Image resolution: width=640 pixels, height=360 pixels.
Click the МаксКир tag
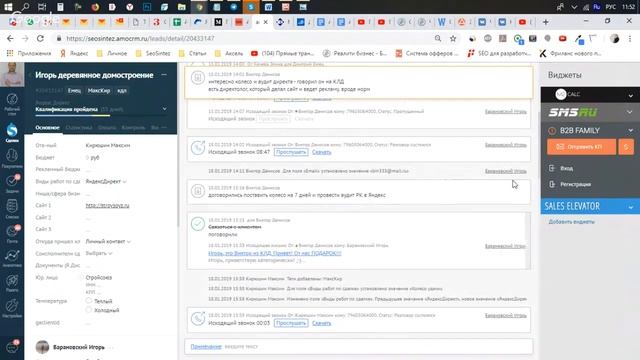pos(99,90)
